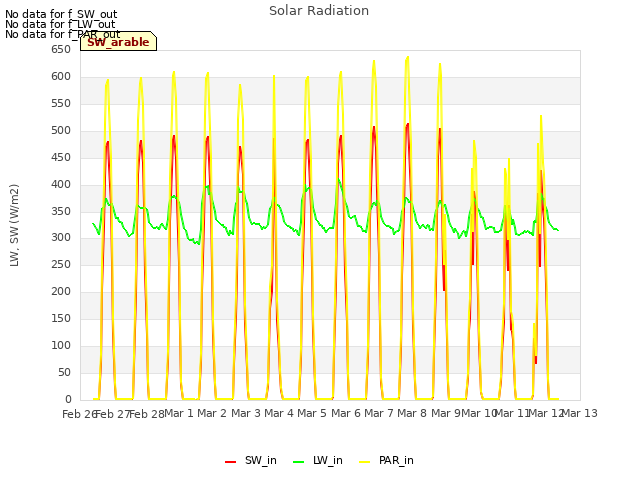Click the y-axis label LW, SW (W/m2)

click(14, 225)
